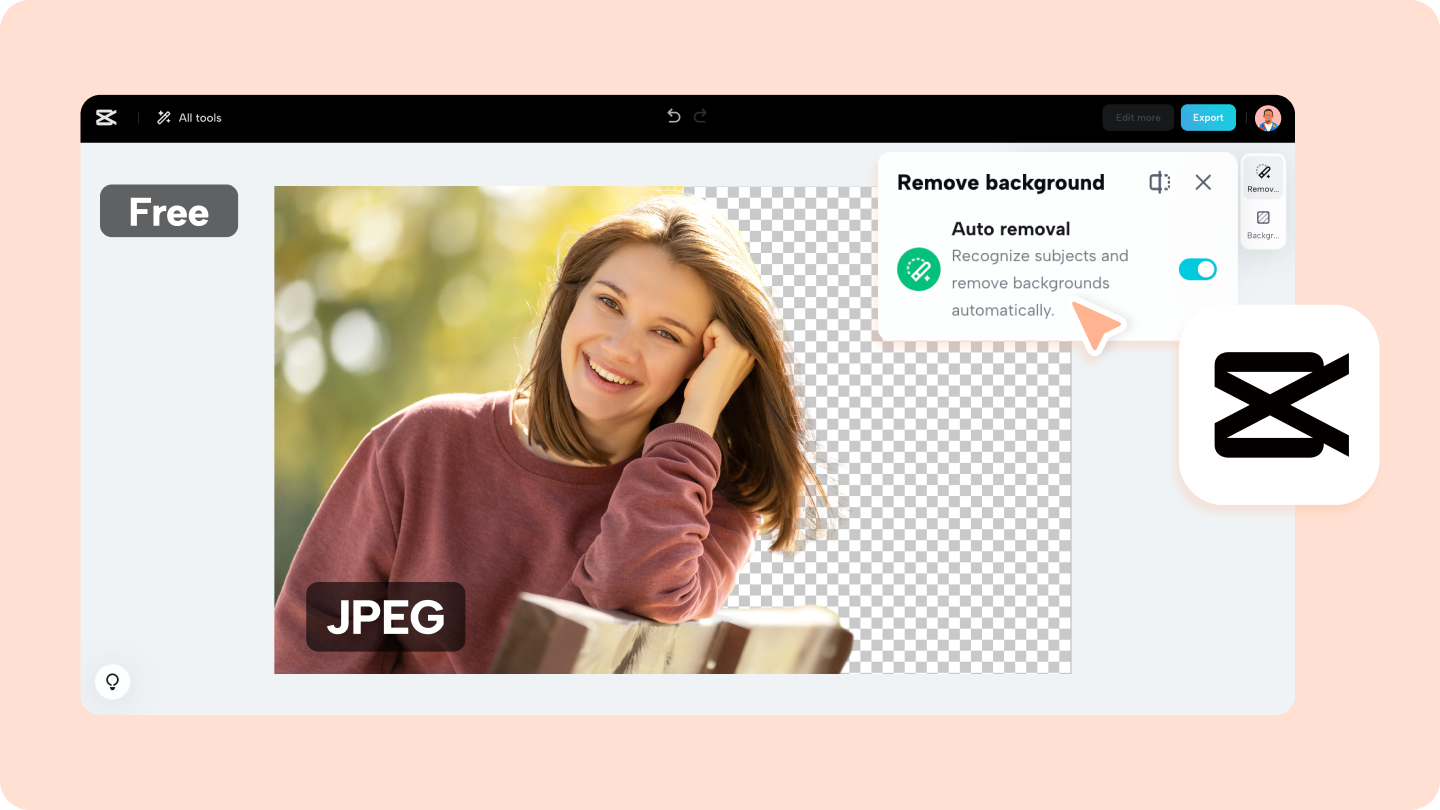Redo the last action
Screen dimensions: 1440x810
[x=699, y=116]
